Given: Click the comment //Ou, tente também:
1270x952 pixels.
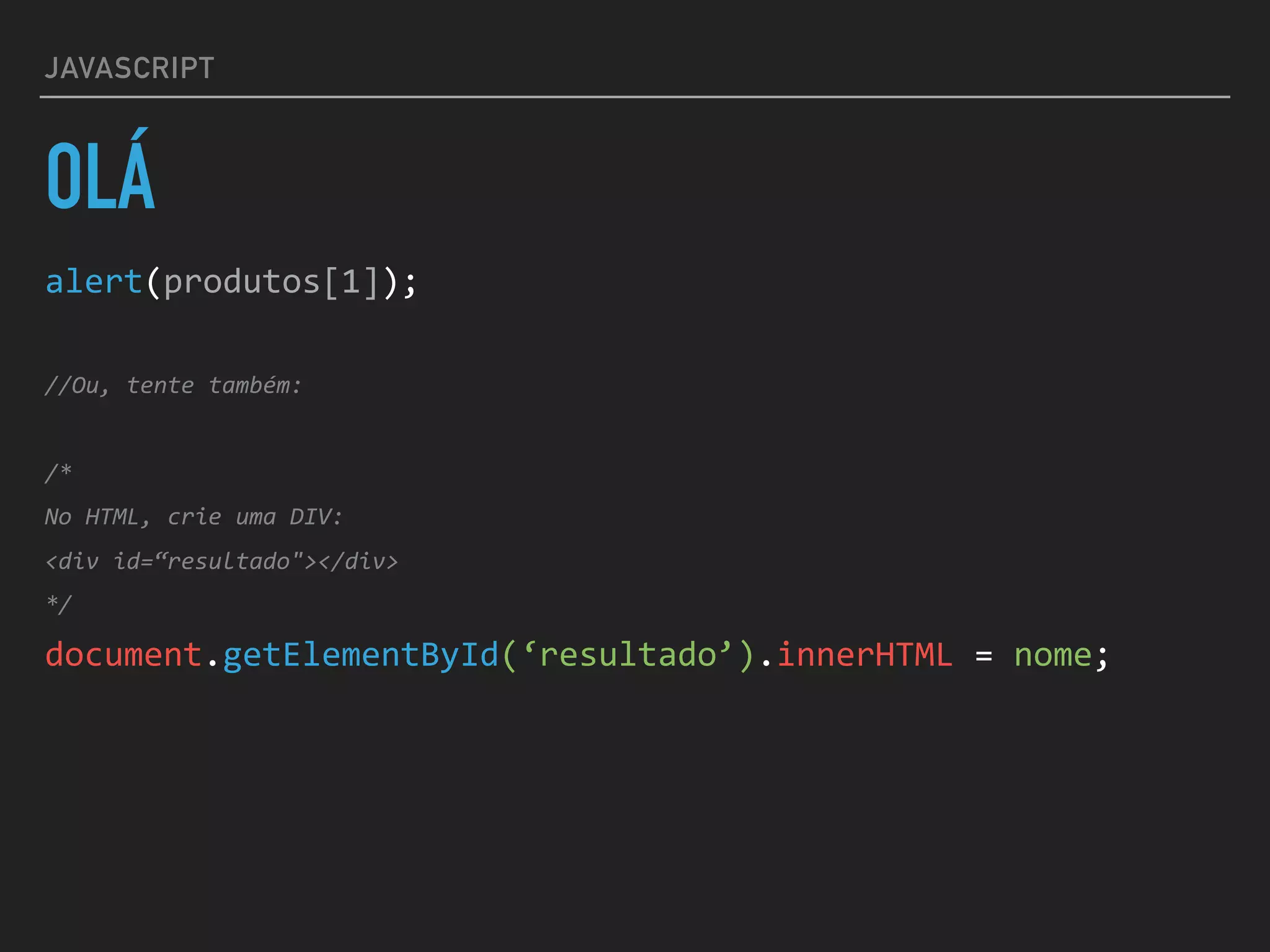Looking at the screenshot, I should [x=173, y=386].
